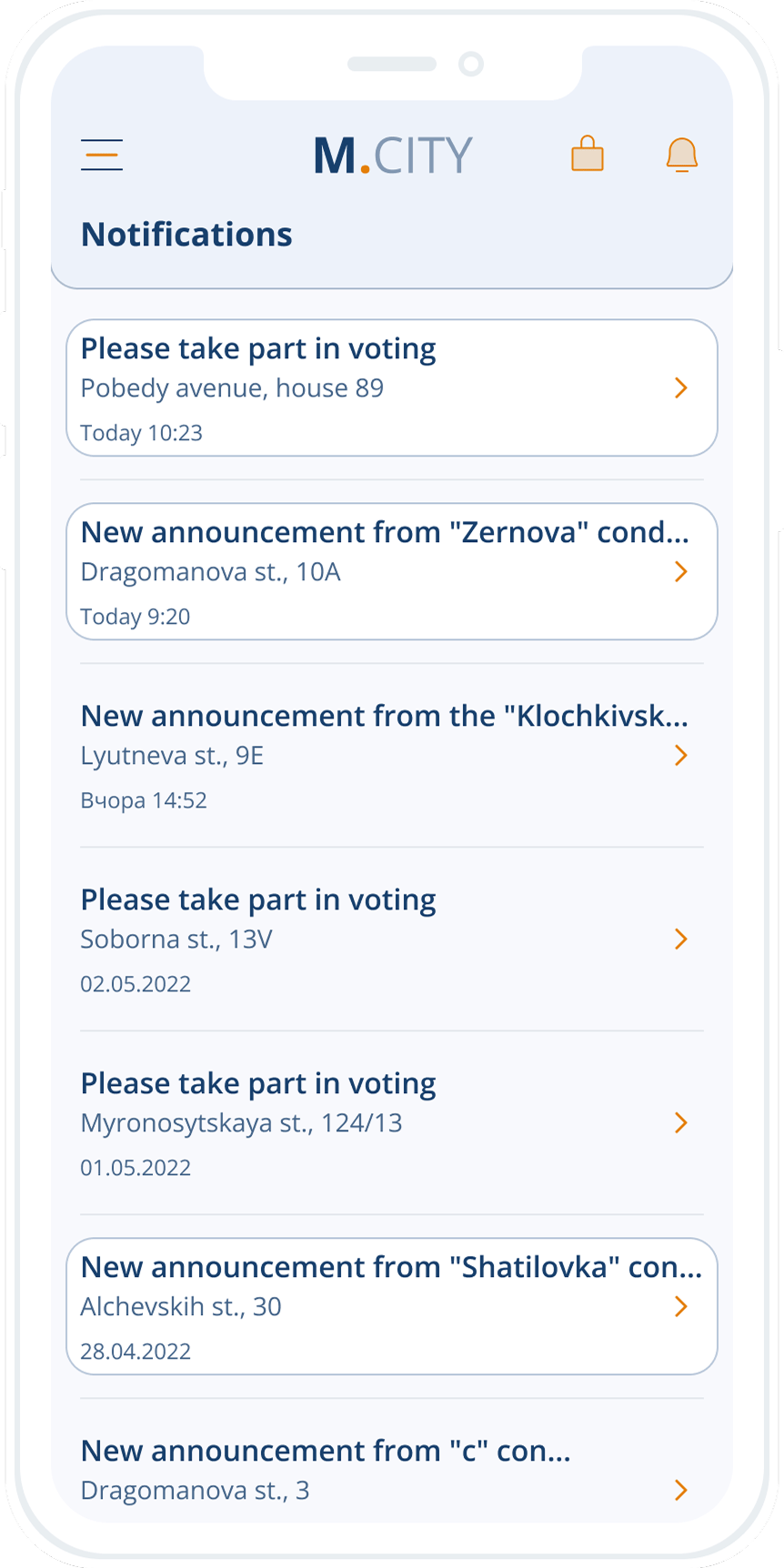Open the "Shatilovka" announcement title
This screenshot has height=1568, width=784.
(391, 1268)
